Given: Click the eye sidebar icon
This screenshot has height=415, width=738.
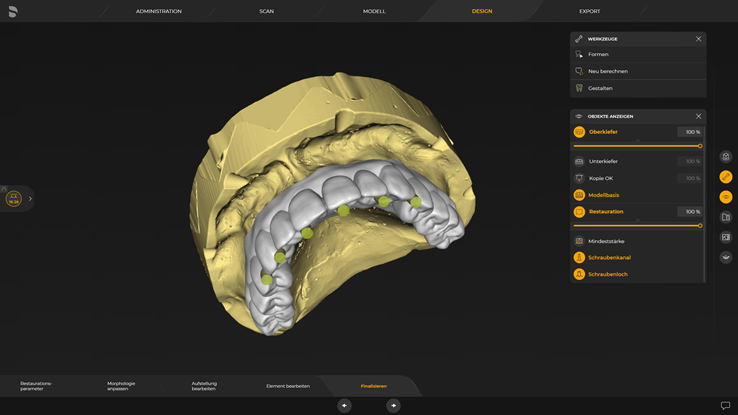Looking at the screenshot, I should [x=726, y=197].
